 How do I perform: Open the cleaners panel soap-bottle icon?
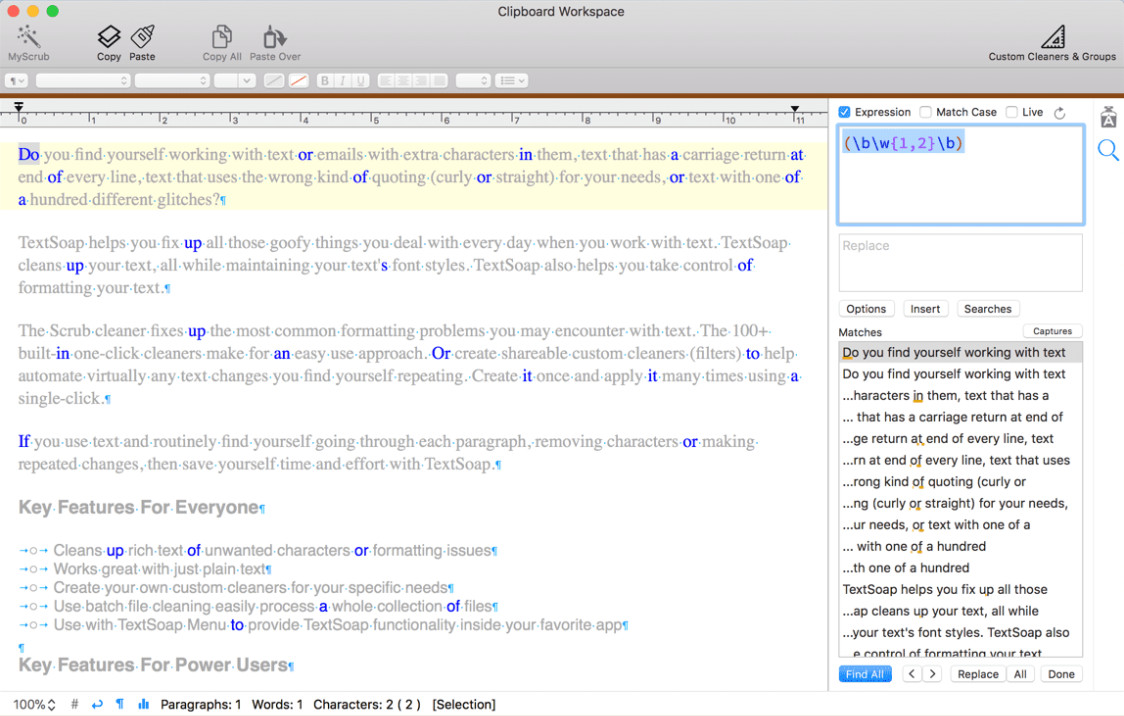[x=1108, y=116]
